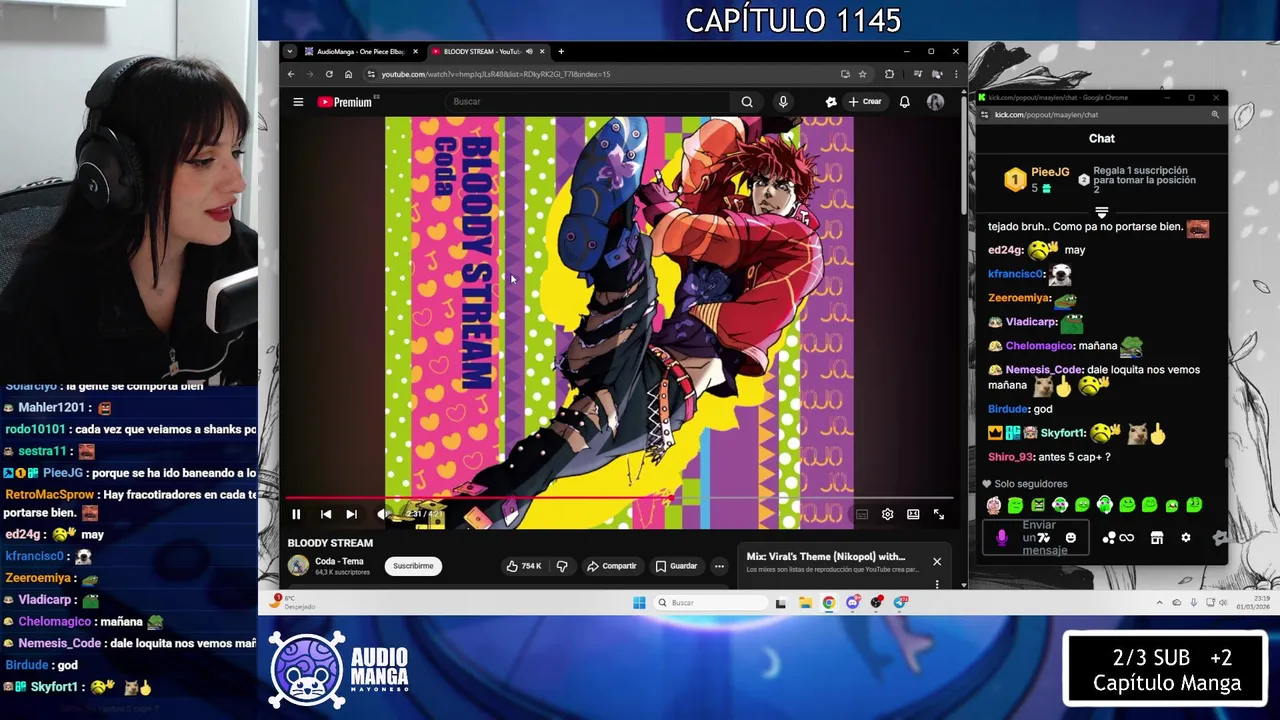Enter fullscreen on YouTube player

click(x=939, y=514)
